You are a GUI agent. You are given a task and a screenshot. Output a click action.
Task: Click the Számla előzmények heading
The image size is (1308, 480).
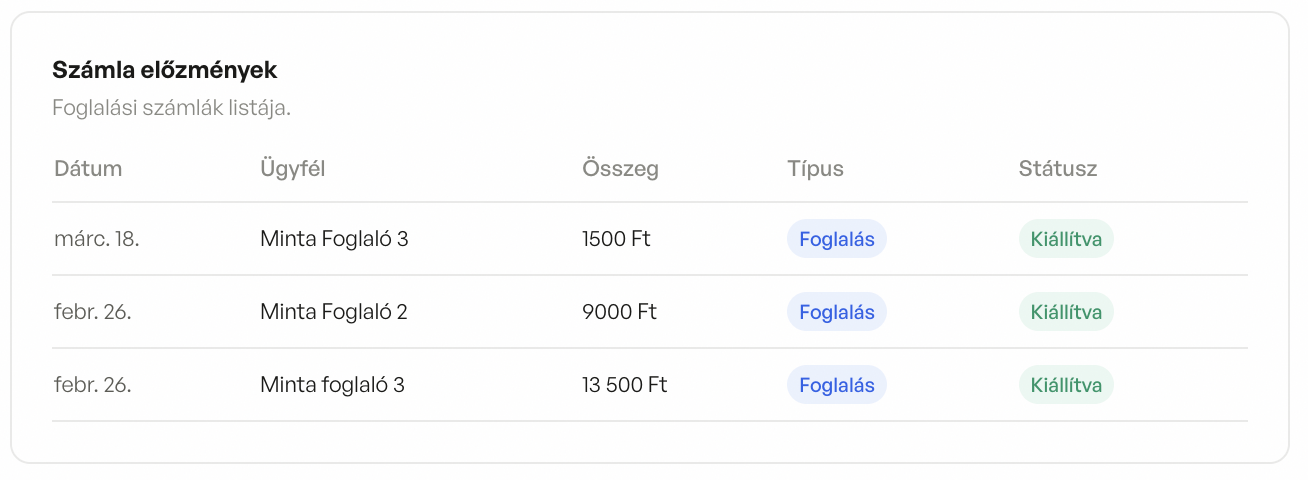coord(164,71)
